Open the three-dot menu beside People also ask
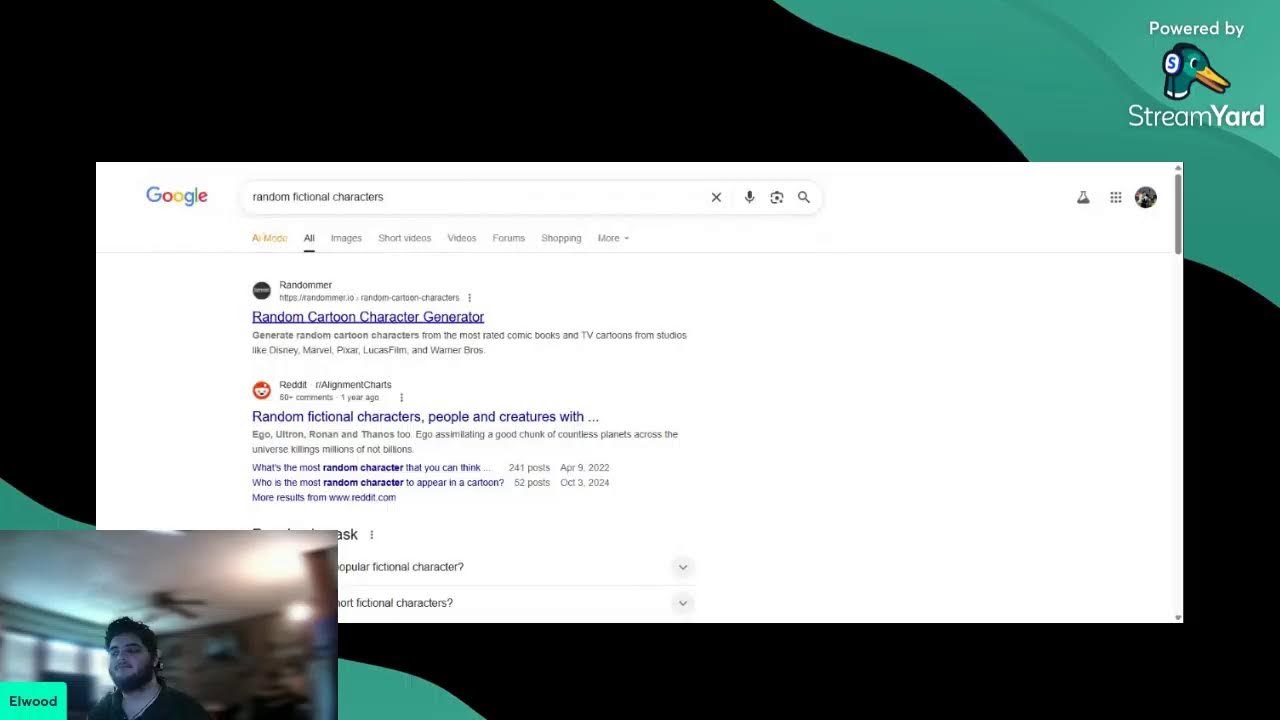1280x720 pixels. 371,535
